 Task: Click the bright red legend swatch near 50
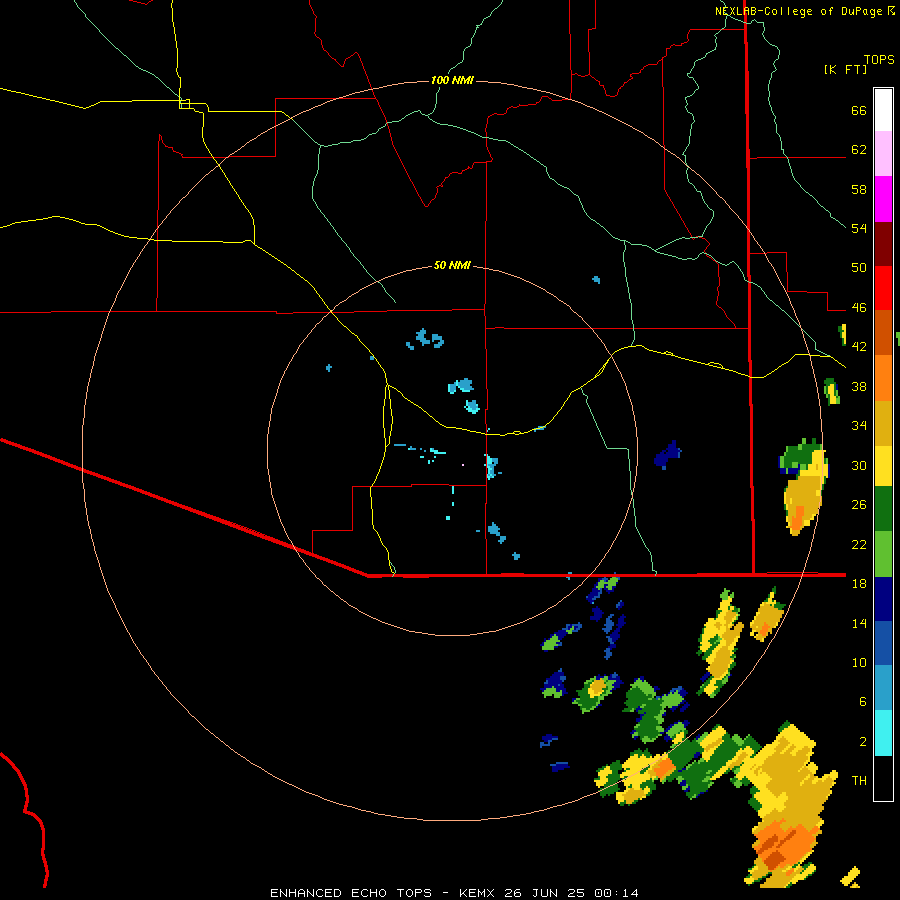(883, 288)
